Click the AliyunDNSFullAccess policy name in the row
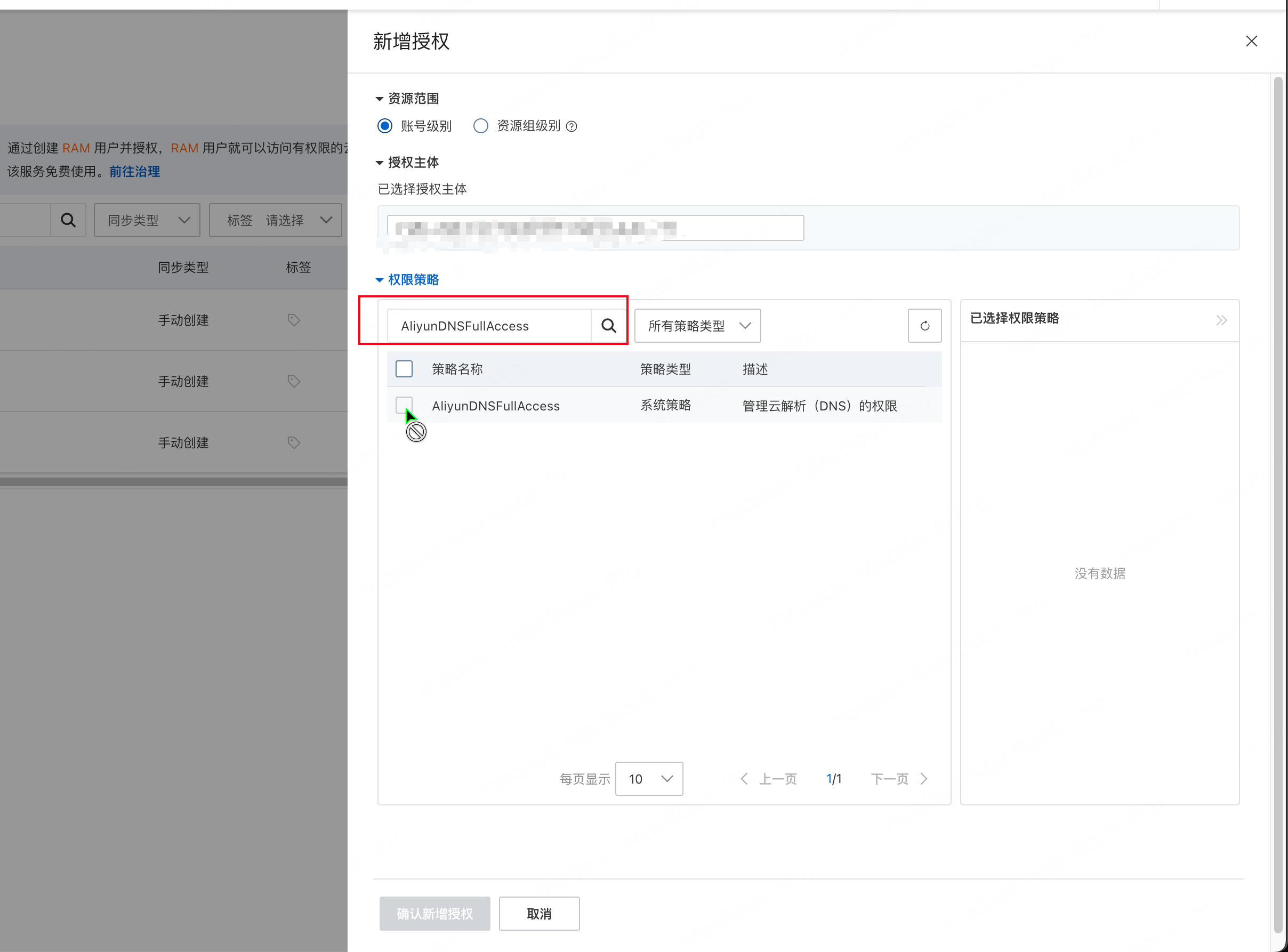1288x952 pixels. coord(496,406)
